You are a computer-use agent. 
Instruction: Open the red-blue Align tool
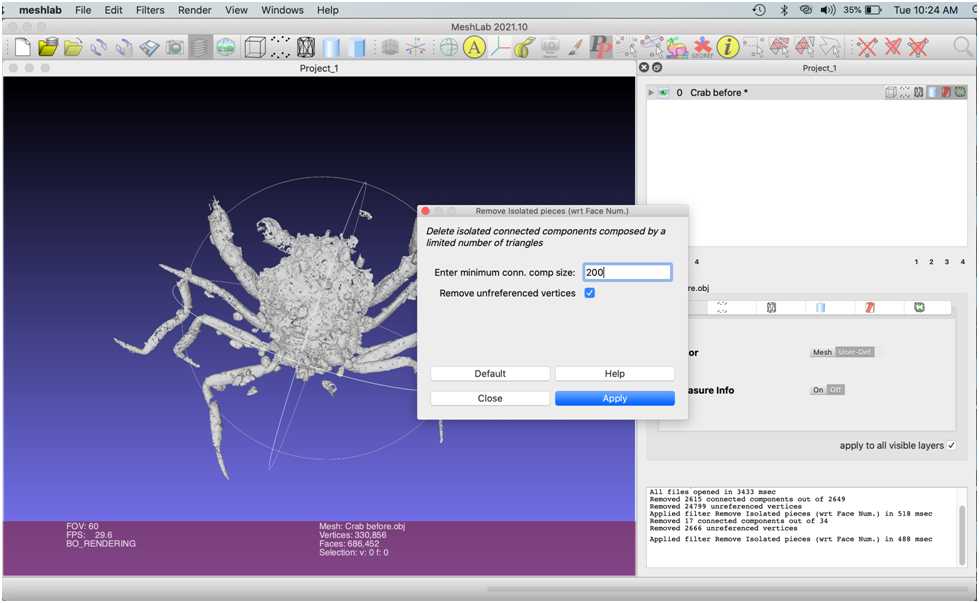[x=702, y=47]
